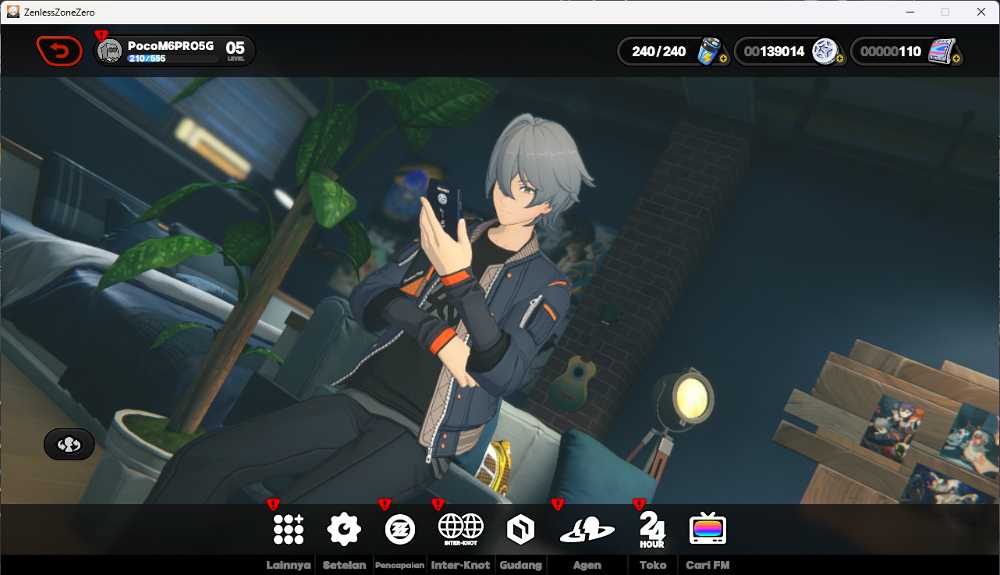Add Dennies with the plus button

839,59
